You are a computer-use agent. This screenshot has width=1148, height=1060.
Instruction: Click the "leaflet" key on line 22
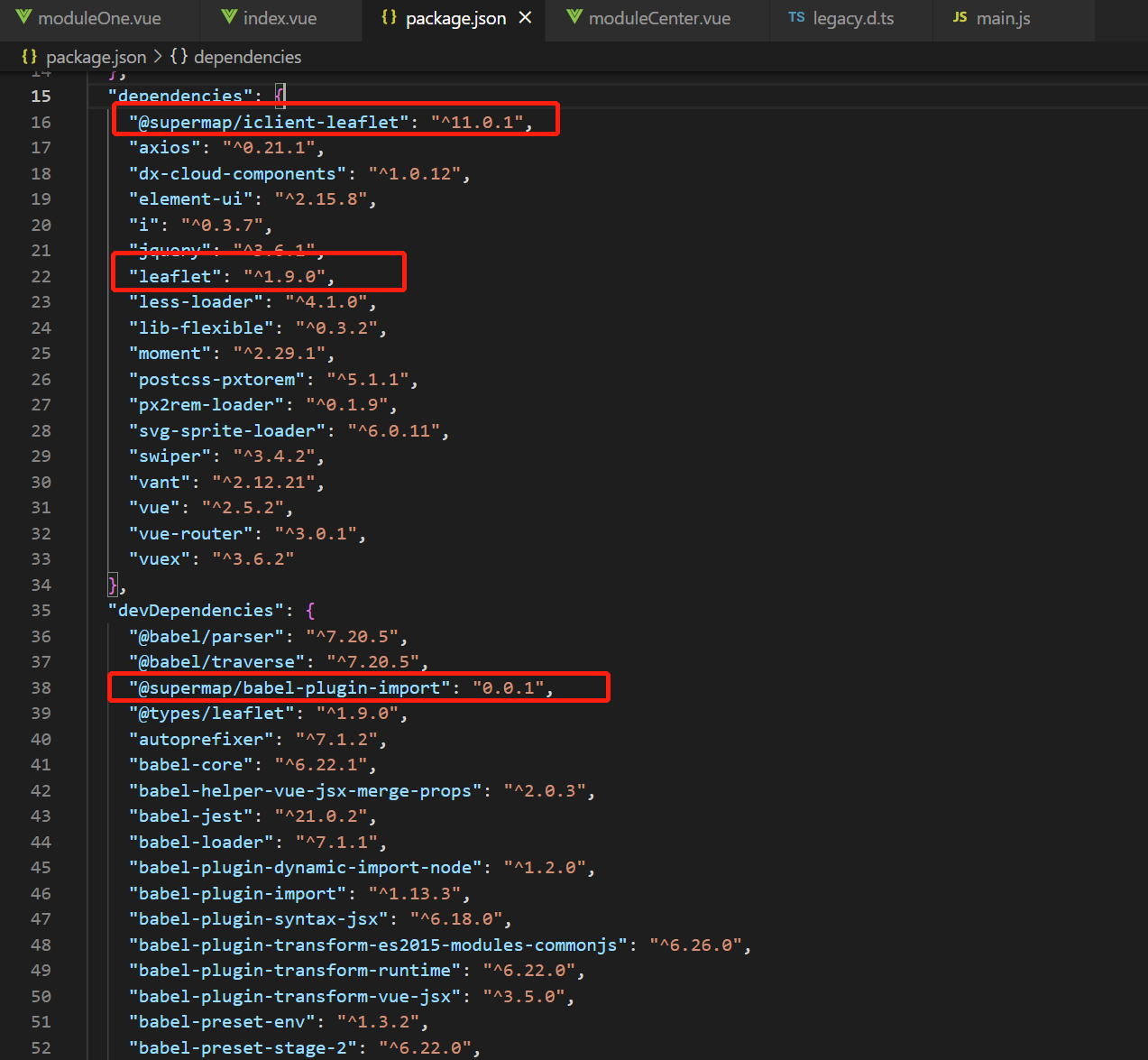point(175,276)
